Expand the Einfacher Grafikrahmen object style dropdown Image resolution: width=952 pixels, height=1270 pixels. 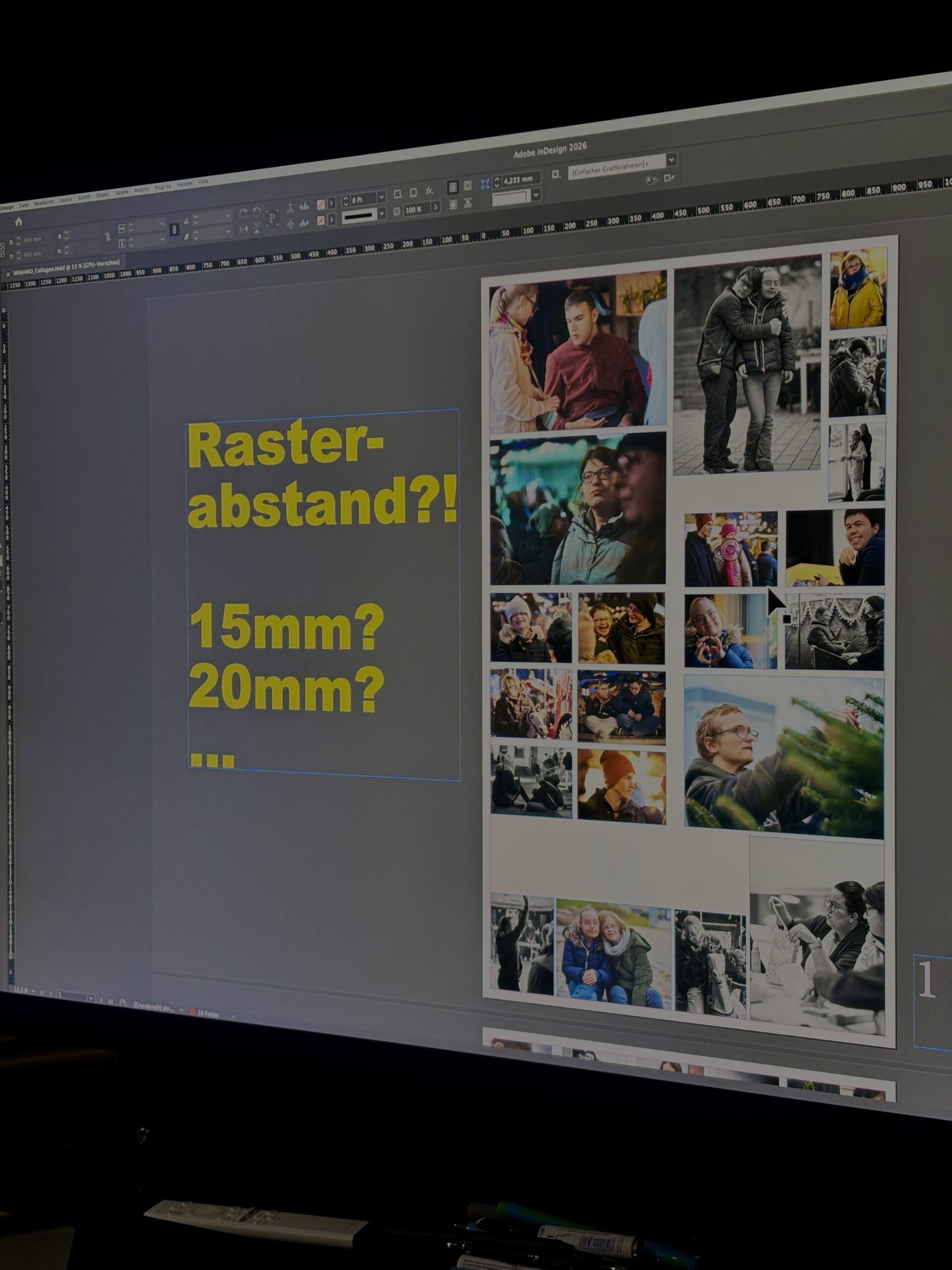coord(671,158)
